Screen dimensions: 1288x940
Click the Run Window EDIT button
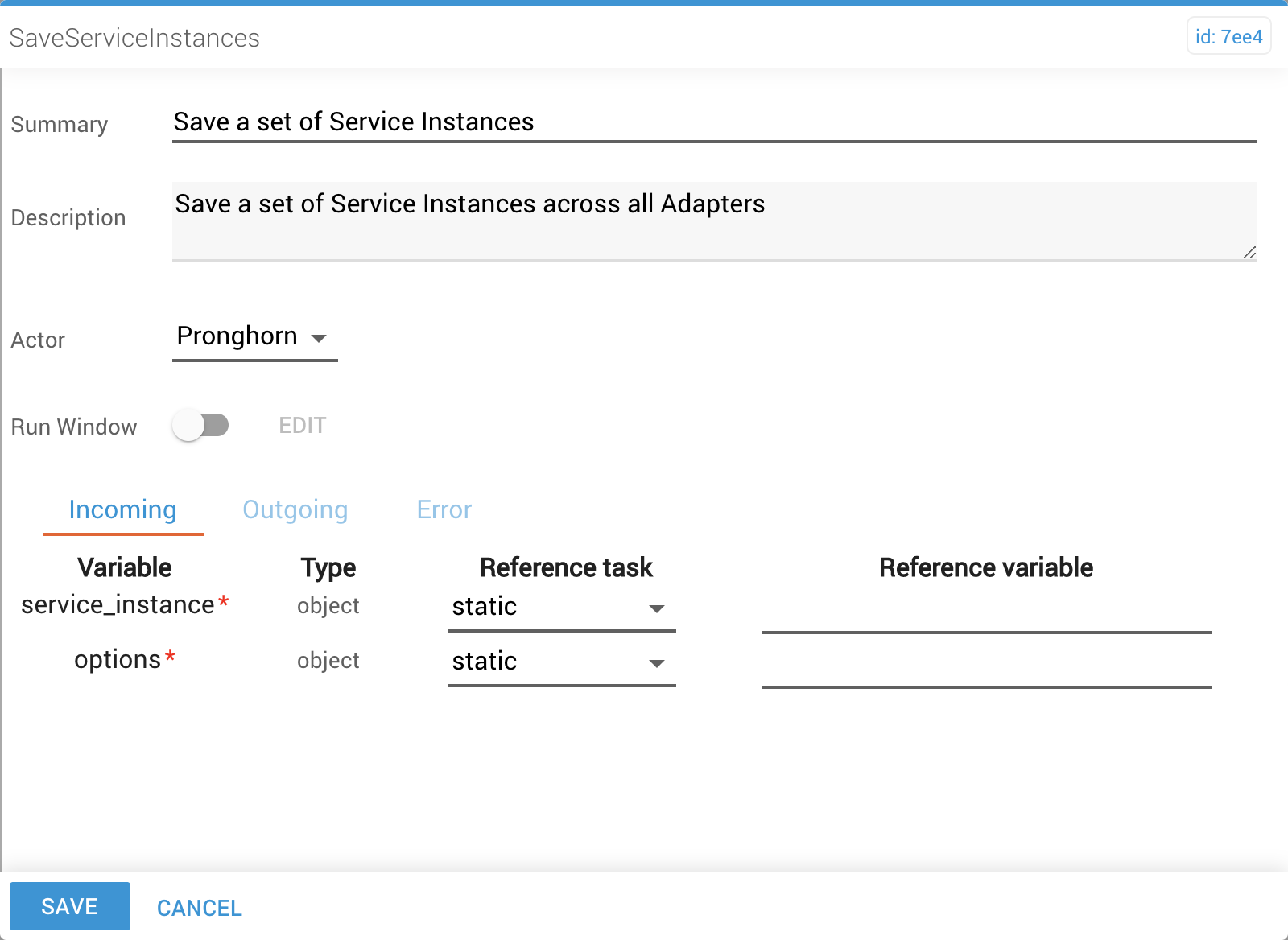coord(303,425)
